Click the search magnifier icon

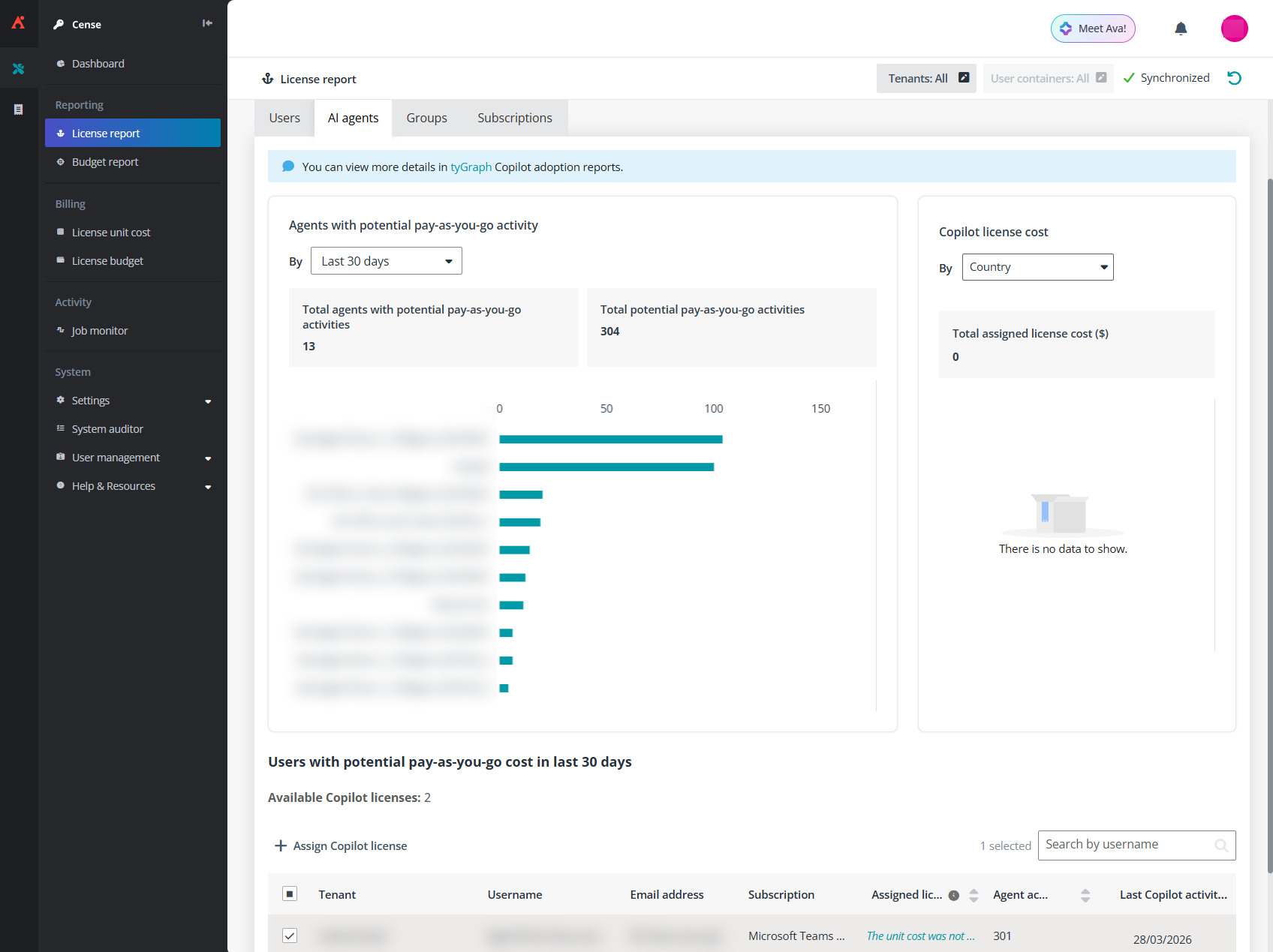coord(1221,845)
